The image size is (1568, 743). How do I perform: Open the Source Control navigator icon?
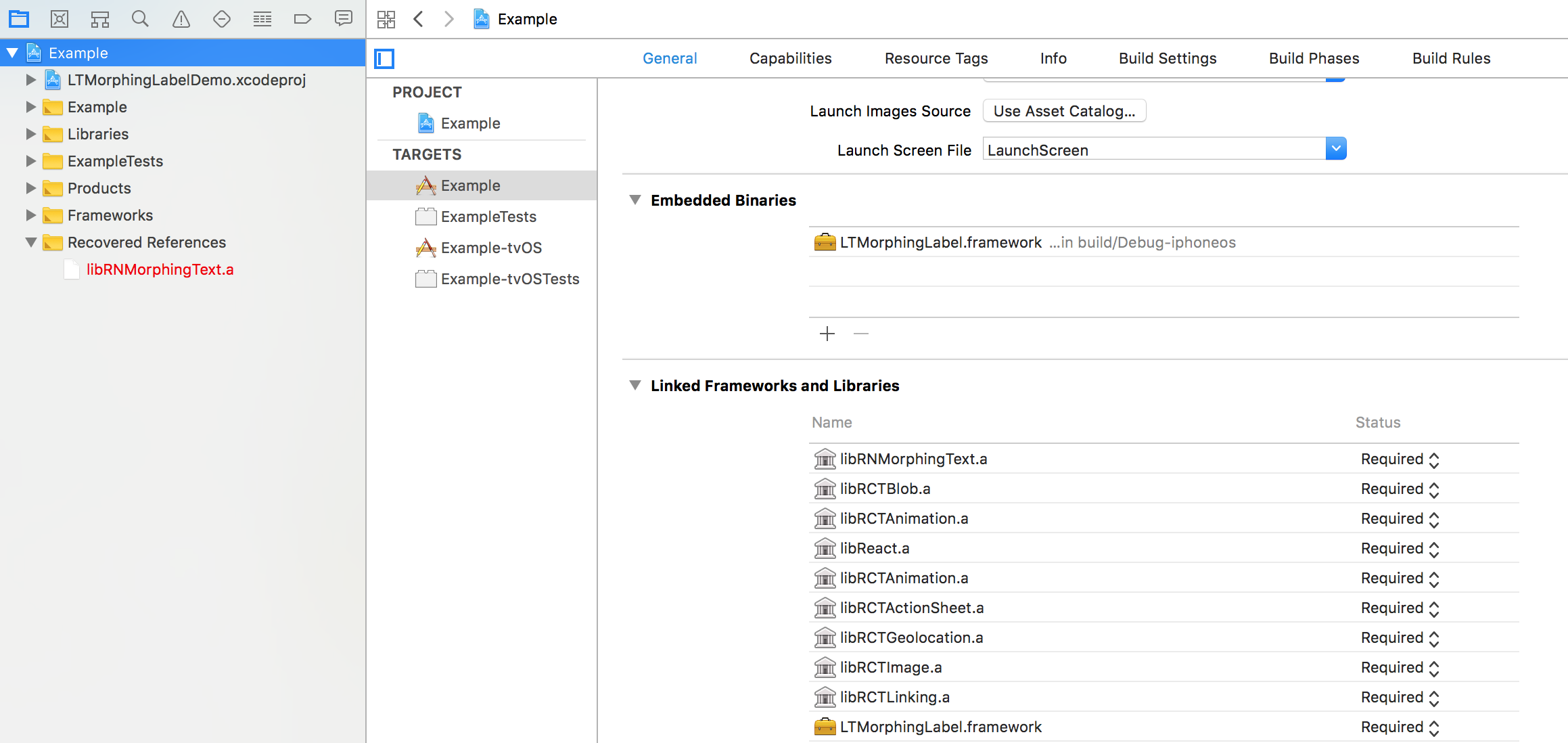pyautogui.click(x=60, y=19)
